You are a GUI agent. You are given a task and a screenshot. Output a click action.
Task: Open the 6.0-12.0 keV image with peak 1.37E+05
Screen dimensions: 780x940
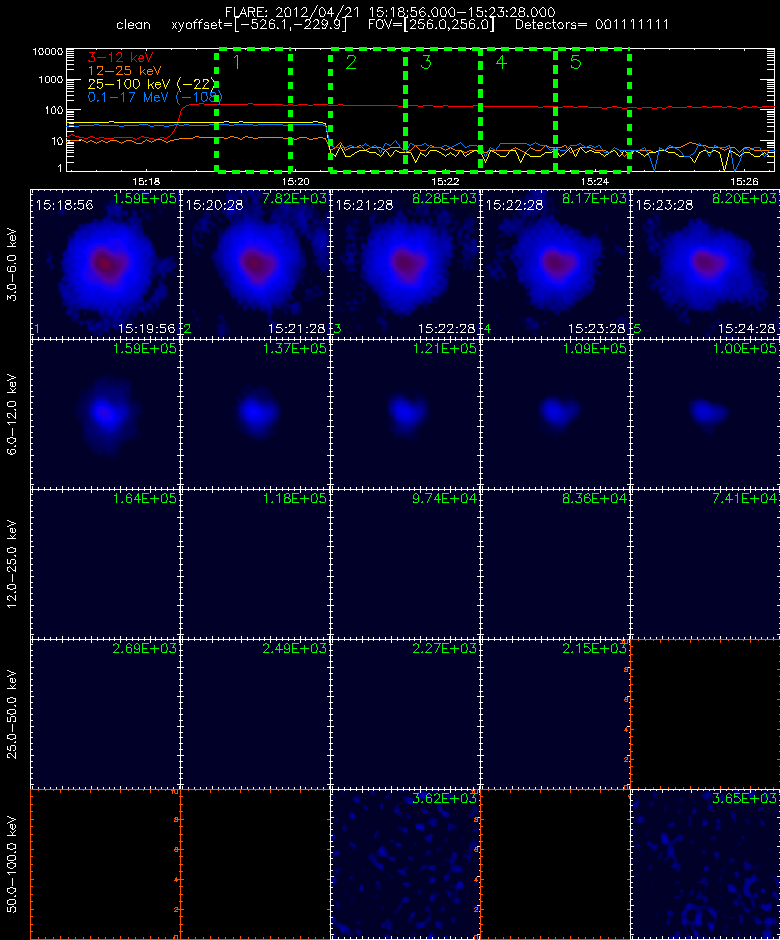coord(255,413)
